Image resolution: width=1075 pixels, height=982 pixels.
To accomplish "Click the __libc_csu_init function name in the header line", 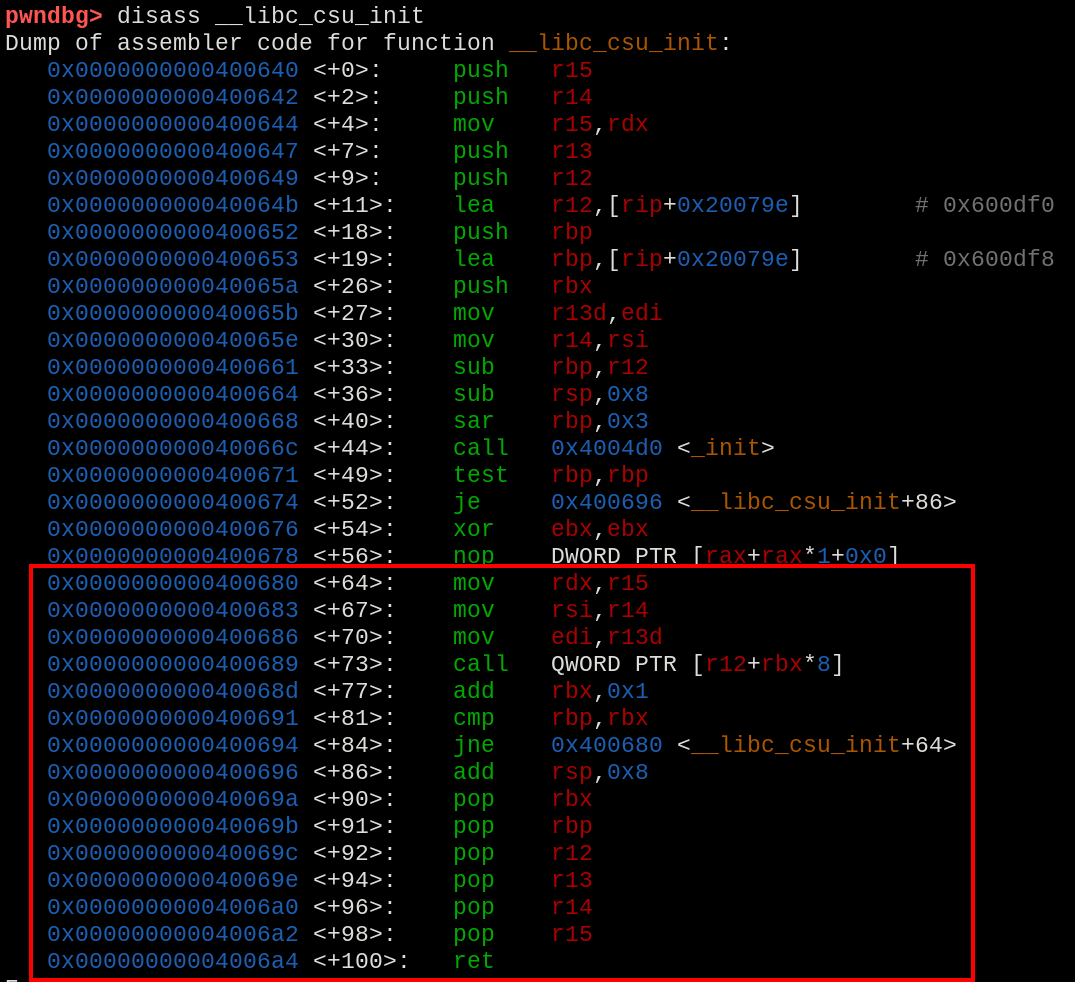I will pyautogui.click(x=613, y=43).
